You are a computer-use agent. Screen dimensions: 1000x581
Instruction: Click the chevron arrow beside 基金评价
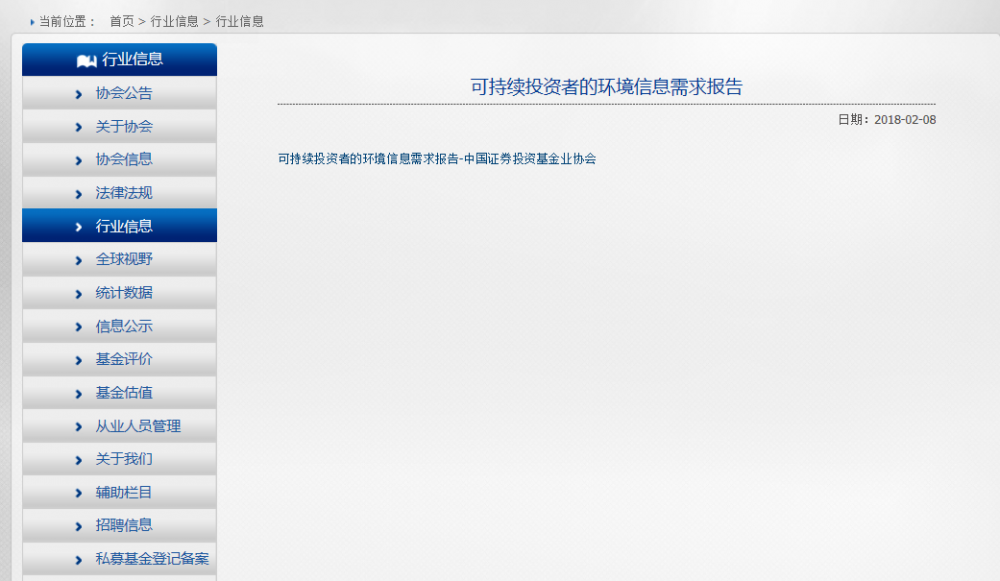click(x=78, y=360)
